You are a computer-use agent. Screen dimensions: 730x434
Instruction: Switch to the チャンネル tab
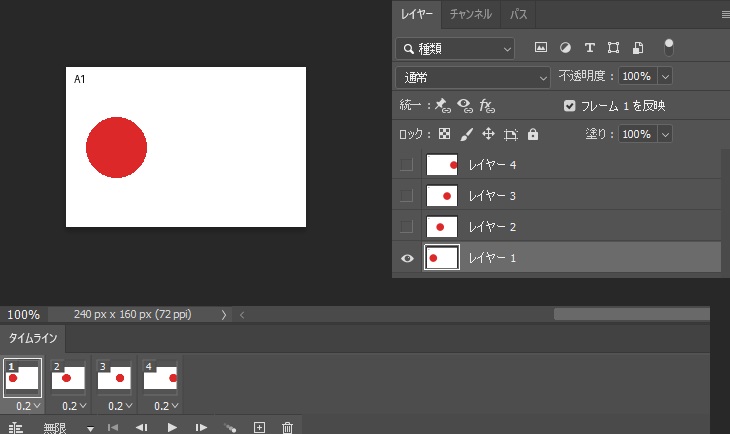[x=470, y=14]
